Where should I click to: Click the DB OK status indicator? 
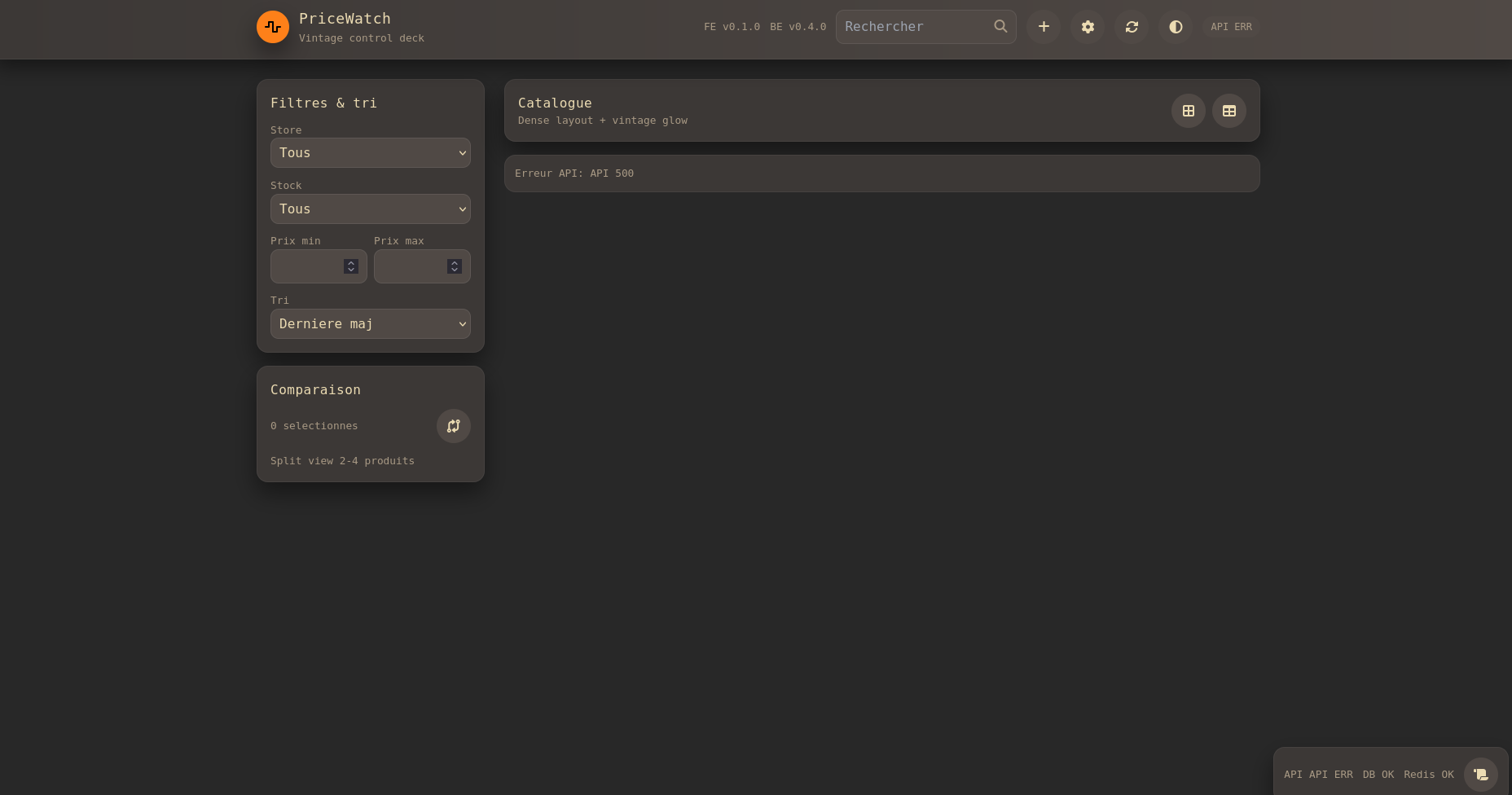tap(1378, 775)
